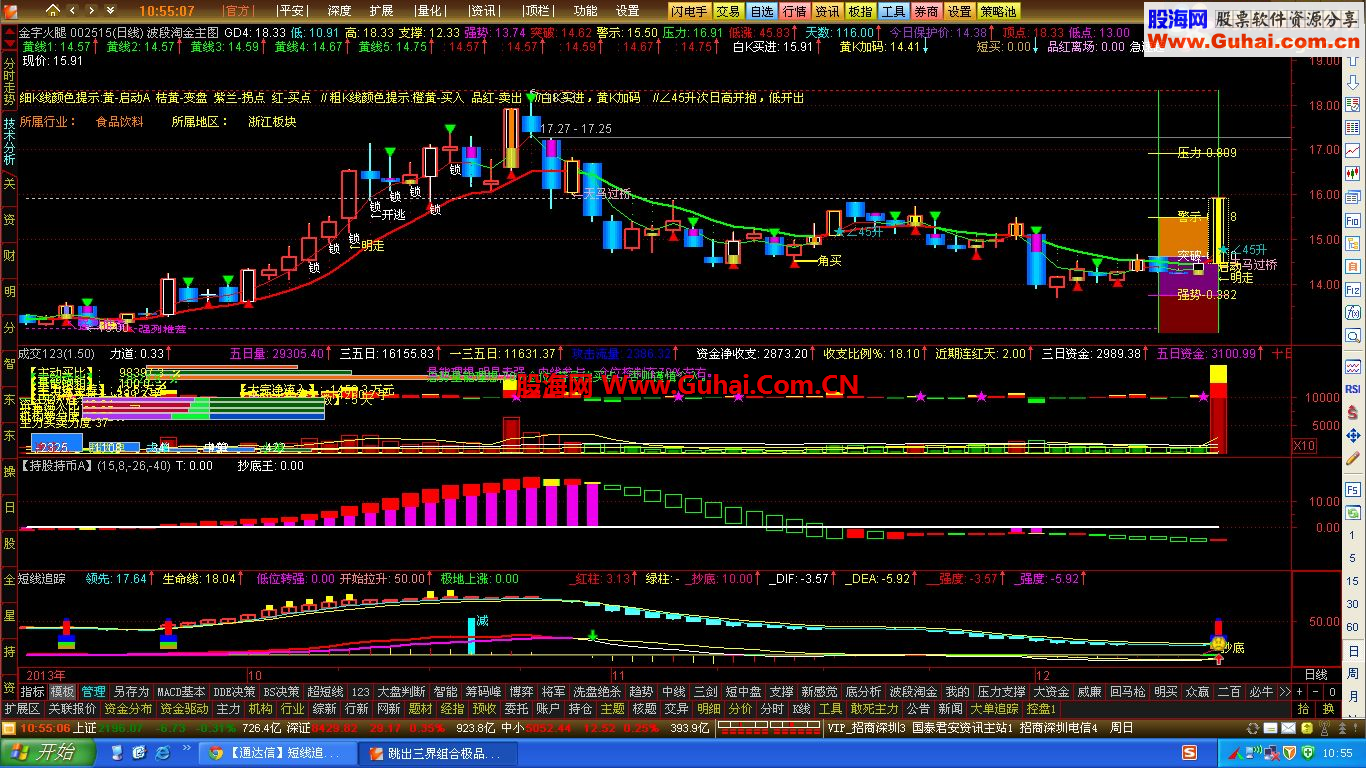
Task: Click the blue four-way move arrows icon
Action: tap(1351, 436)
